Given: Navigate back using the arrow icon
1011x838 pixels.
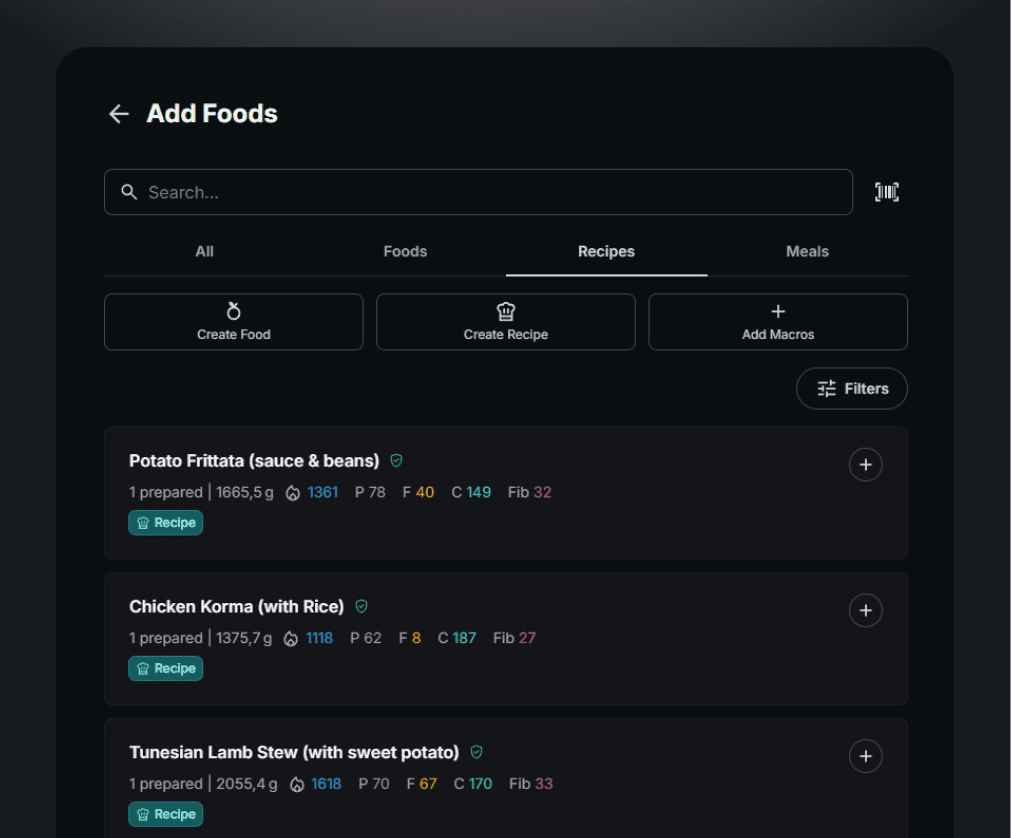Looking at the screenshot, I should tap(118, 114).
